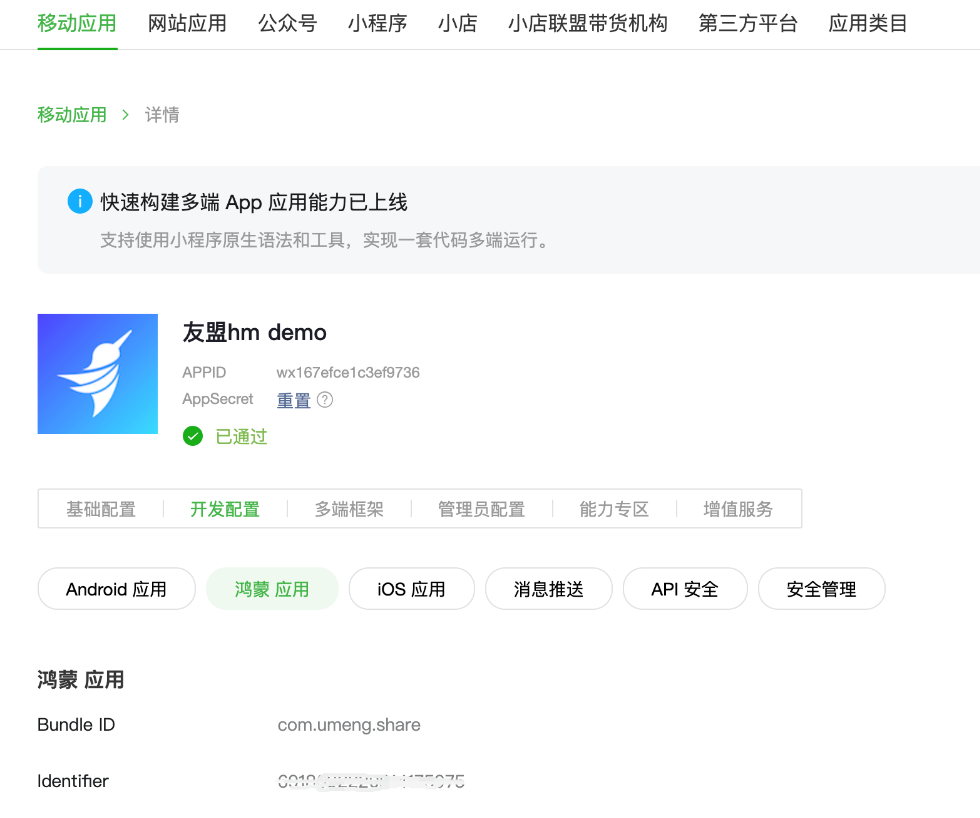The width and height of the screenshot is (980, 818).
Task: Click the notice description about 小程序原生语法
Action: pyautogui.click(x=324, y=240)
